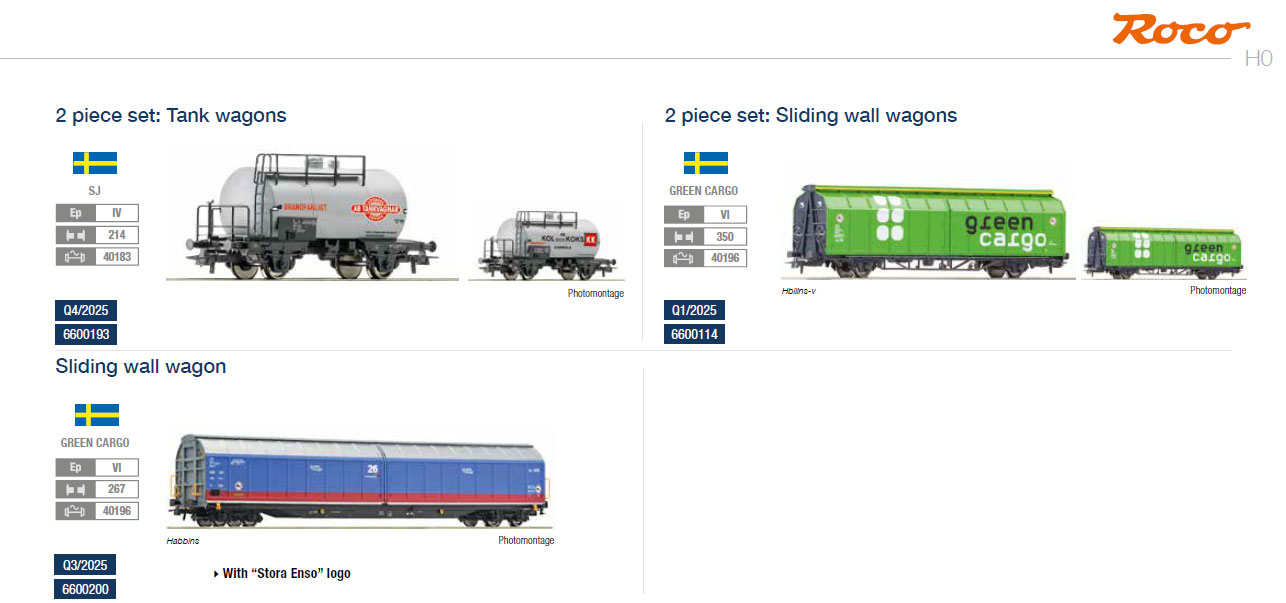Select the small green cargo wagon image
1286x603 pixels.
click(1165, 252)
